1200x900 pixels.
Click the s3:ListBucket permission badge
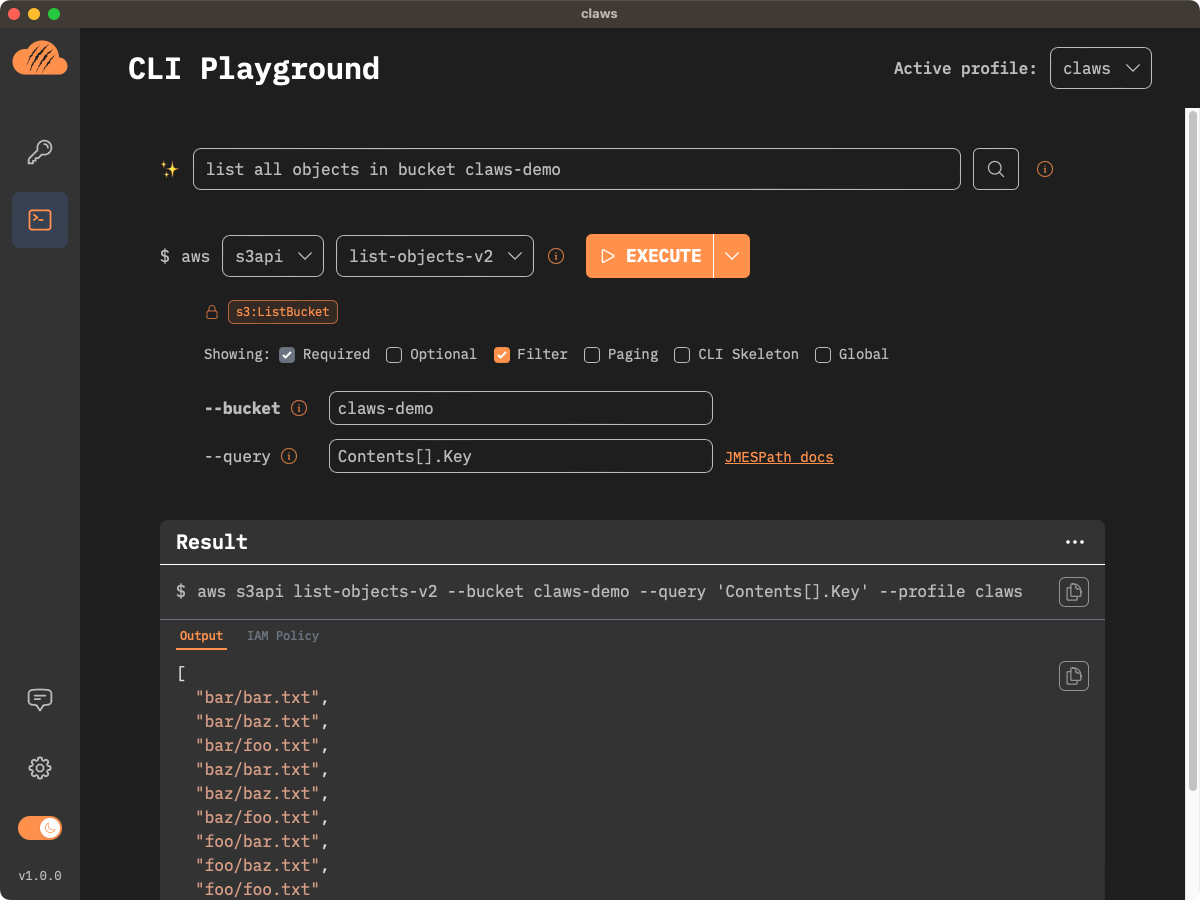tap(283, 312)
